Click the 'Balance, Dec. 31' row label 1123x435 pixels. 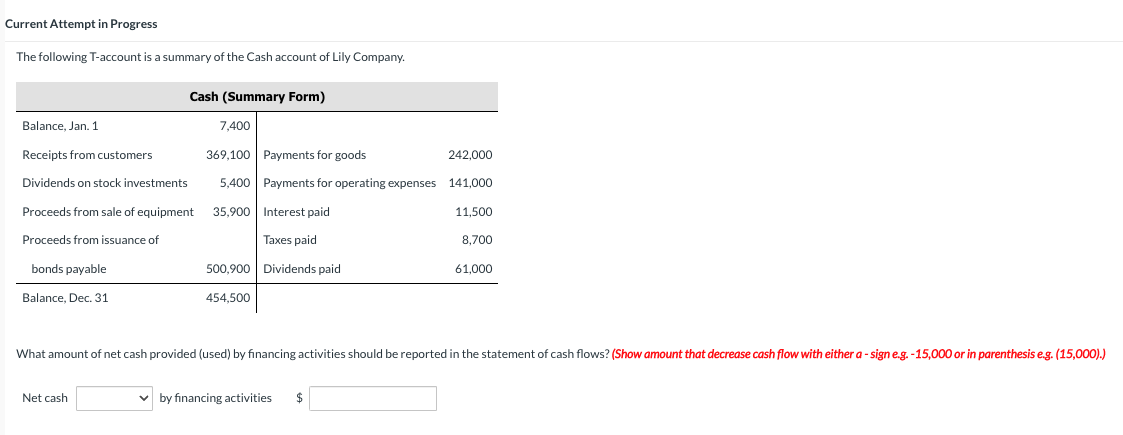pyautogui.click(x=65, y=298)
